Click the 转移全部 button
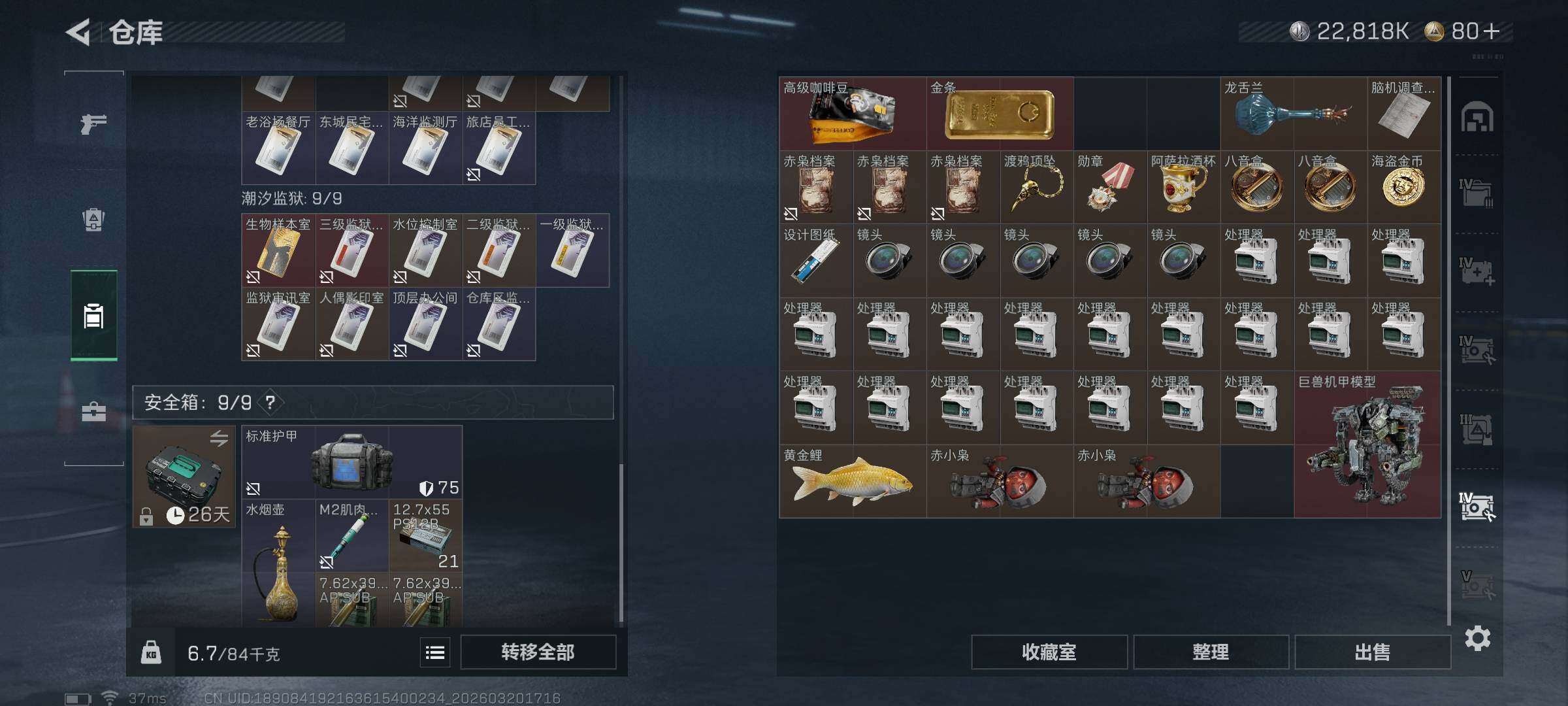The width and height of the screenshot is (1568, 706). click(538, 652)
